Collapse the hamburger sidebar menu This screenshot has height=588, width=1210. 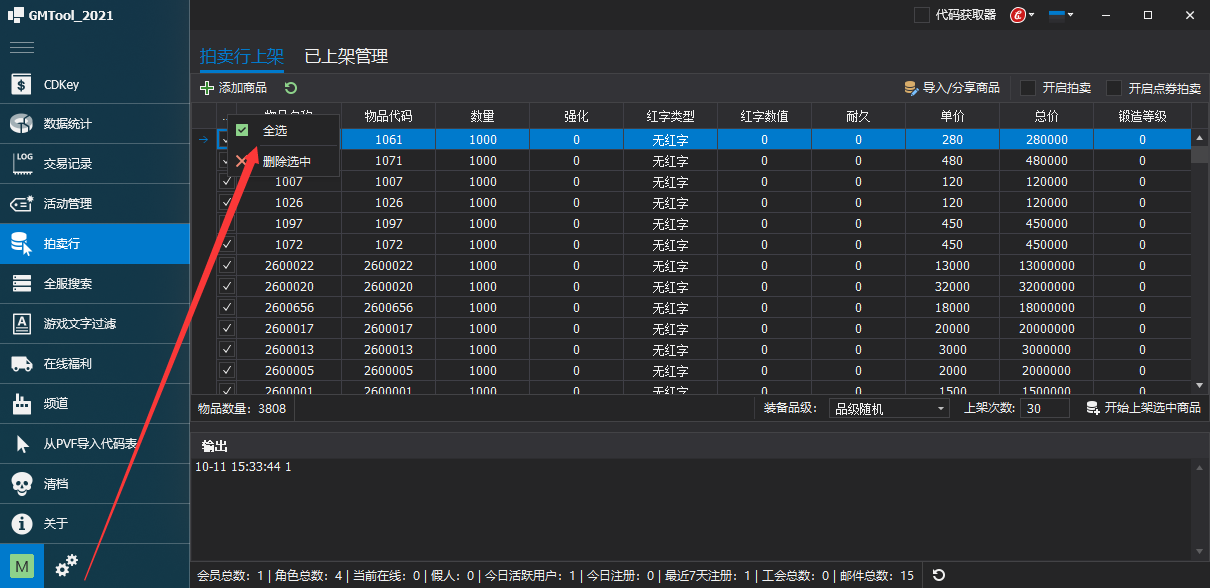click(22, 47)
